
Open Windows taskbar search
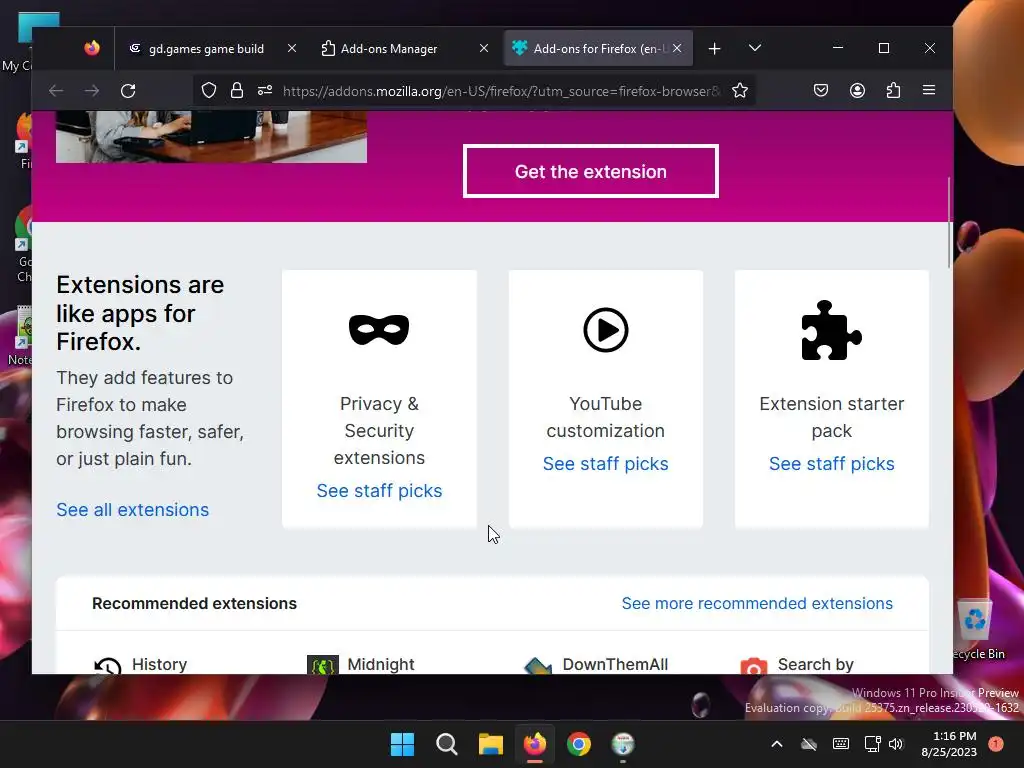tap(447, 744)
